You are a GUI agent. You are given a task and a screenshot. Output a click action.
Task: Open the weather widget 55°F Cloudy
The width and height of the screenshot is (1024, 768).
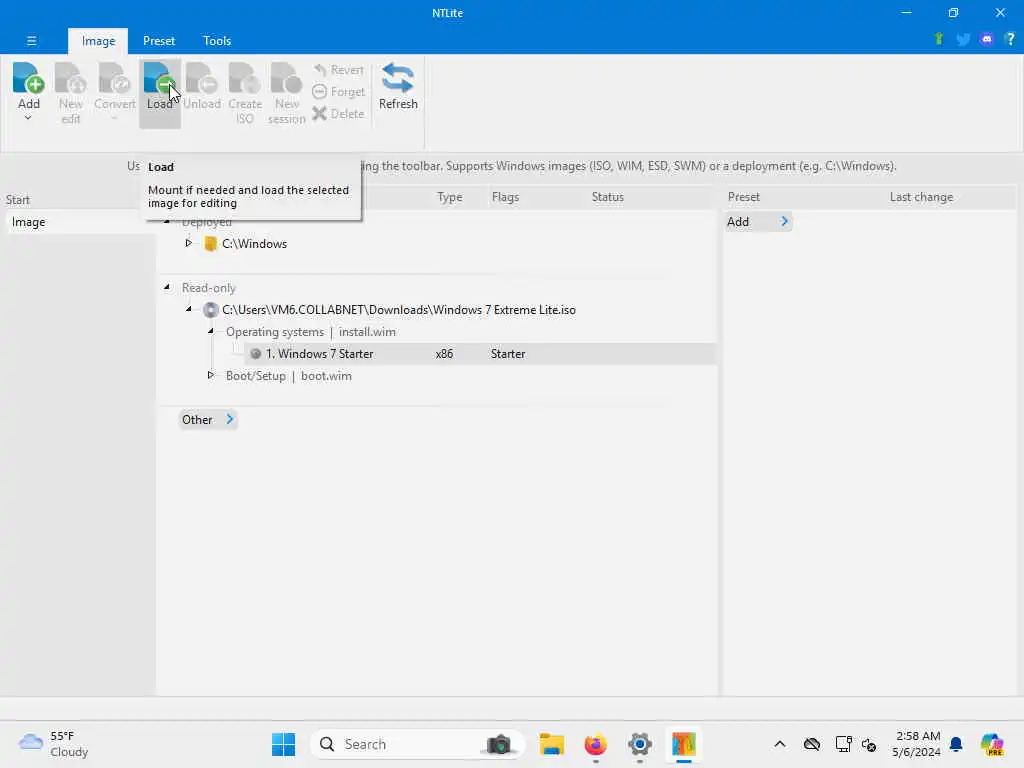(x=54, y=744)
